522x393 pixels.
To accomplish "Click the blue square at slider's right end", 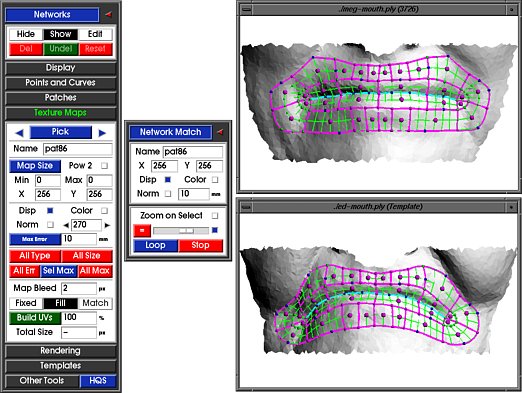I will click(215, 230).
